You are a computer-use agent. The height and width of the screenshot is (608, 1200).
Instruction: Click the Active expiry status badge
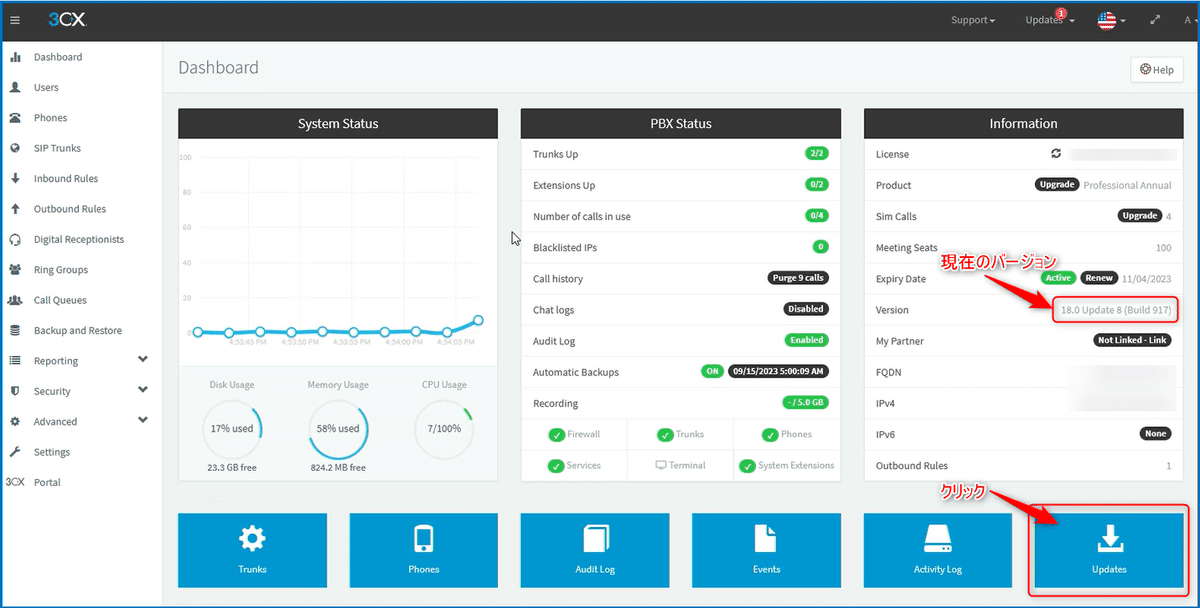[x=1058, y=278]
